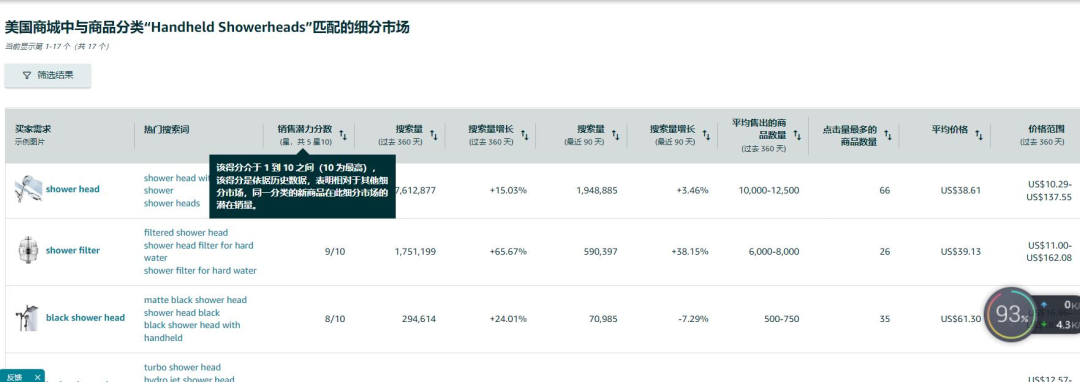Sort by 平均售出的商品数量 column arrows
The image size is (1080, 382).
coord(797,136)
